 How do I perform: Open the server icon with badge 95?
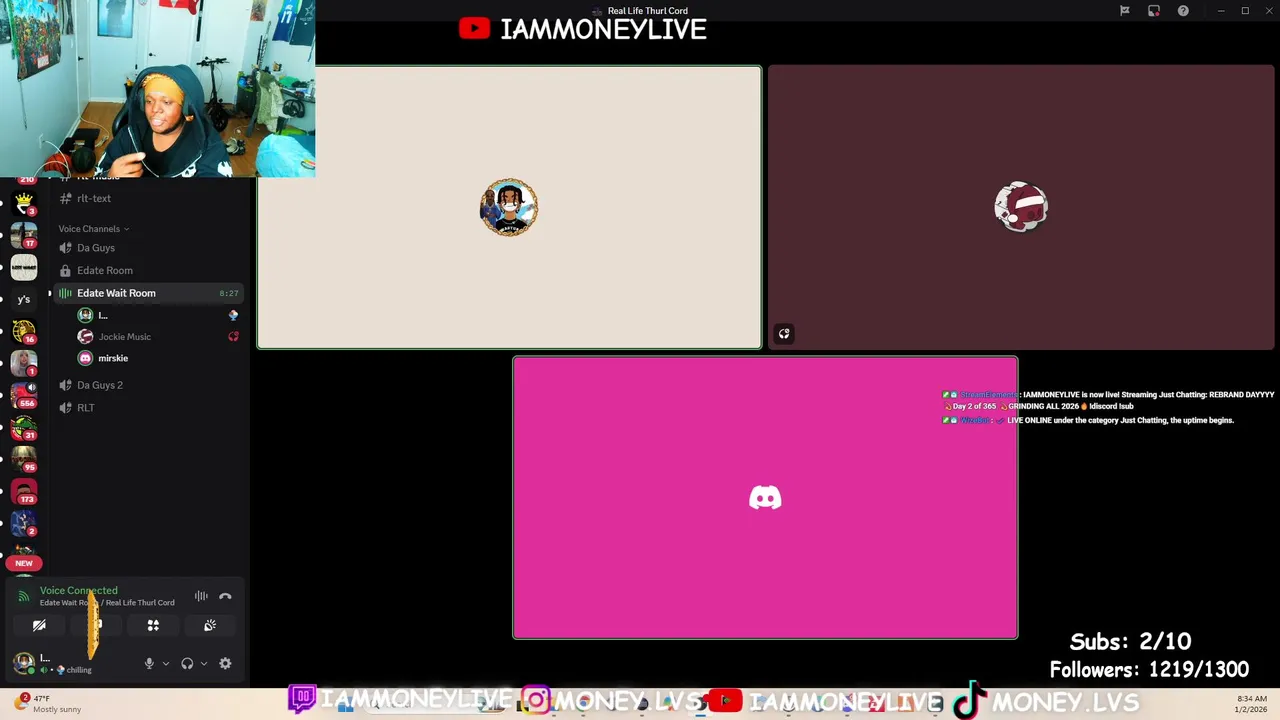pos(24,459)
